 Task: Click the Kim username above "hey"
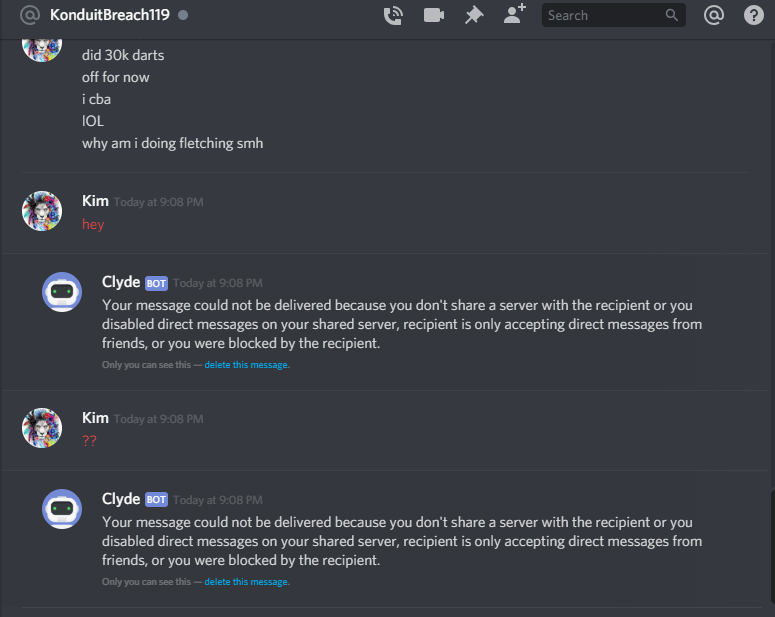pyautogui.click(x=95, y=201)
